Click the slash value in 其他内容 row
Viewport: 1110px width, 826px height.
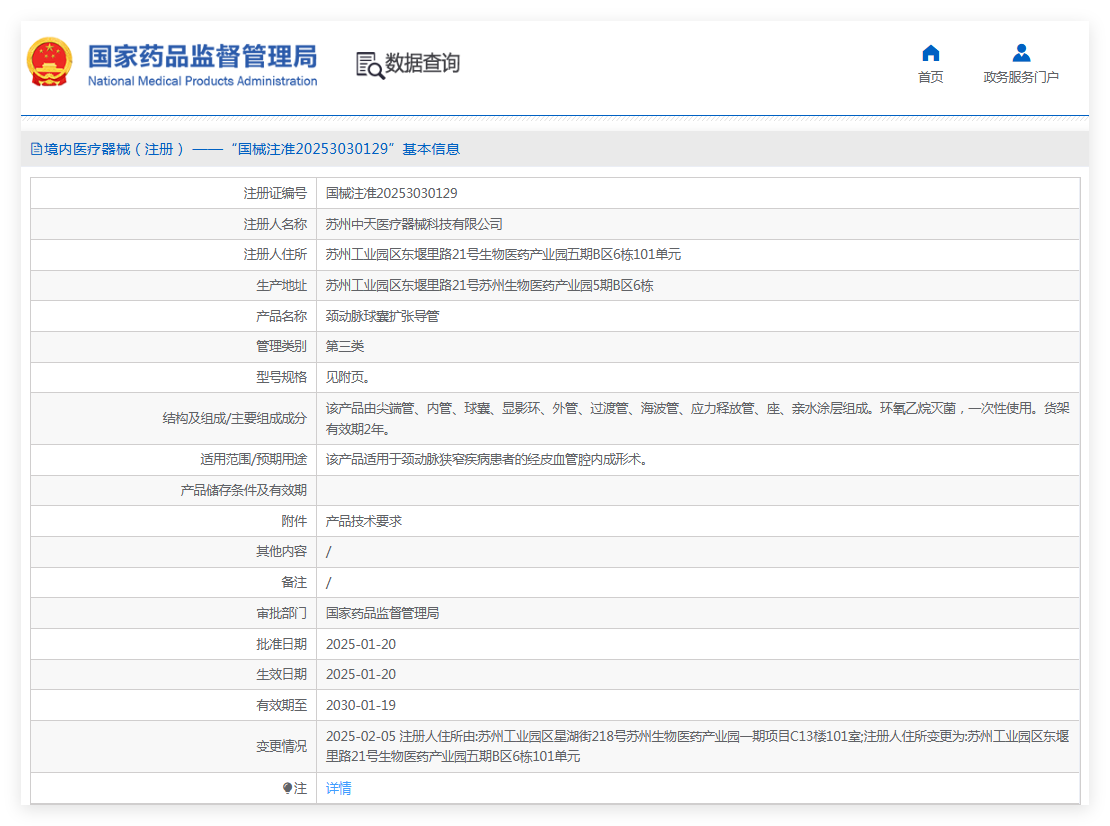tap(328, 552)
